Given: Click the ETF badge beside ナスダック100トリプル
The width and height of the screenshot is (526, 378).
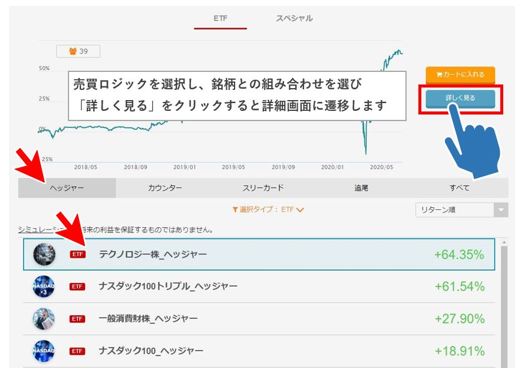Looking at the screenshot, I should pyautogui.click(x=77, y=286).
